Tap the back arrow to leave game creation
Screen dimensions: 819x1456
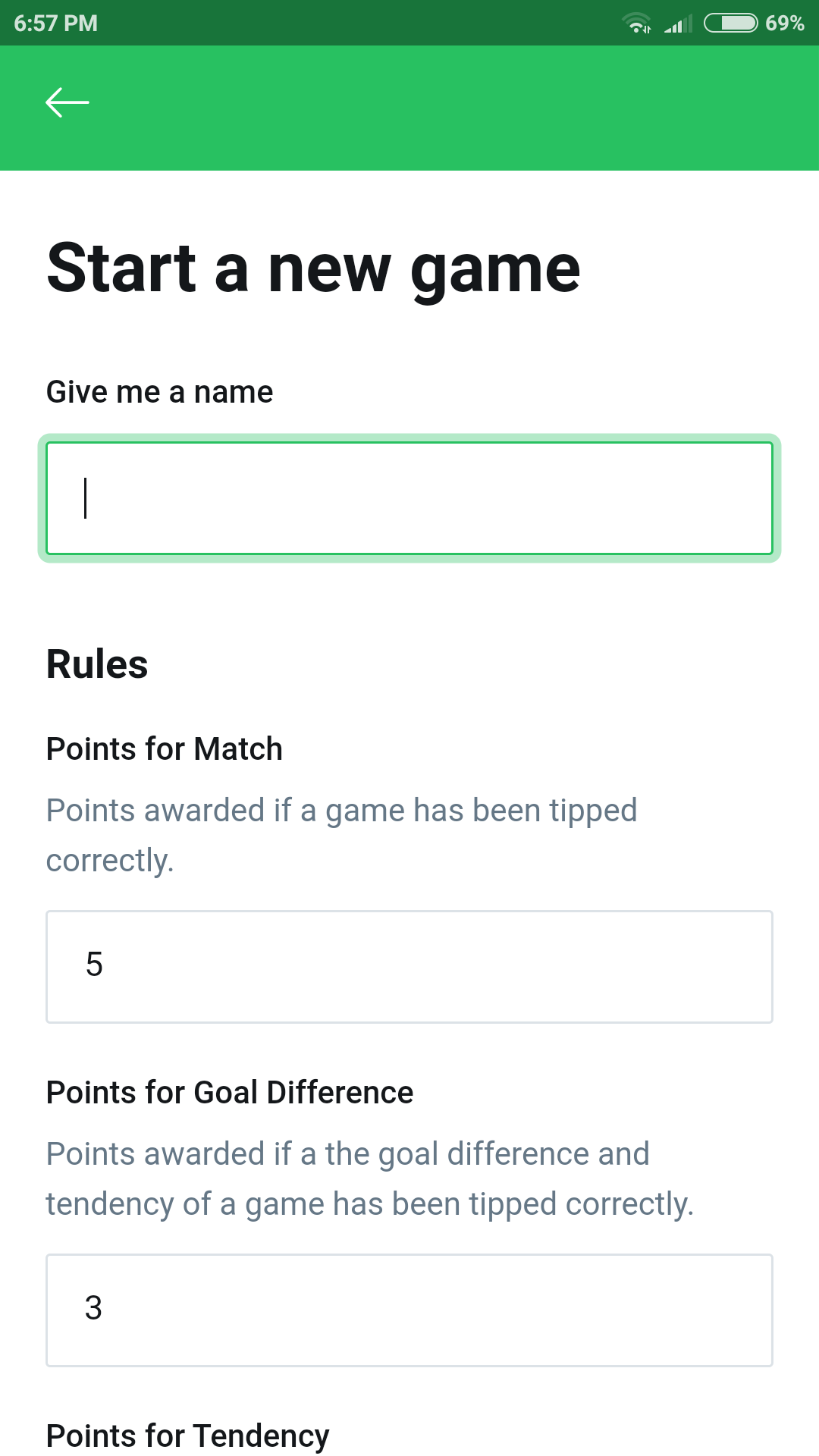(x=67, y=102)
